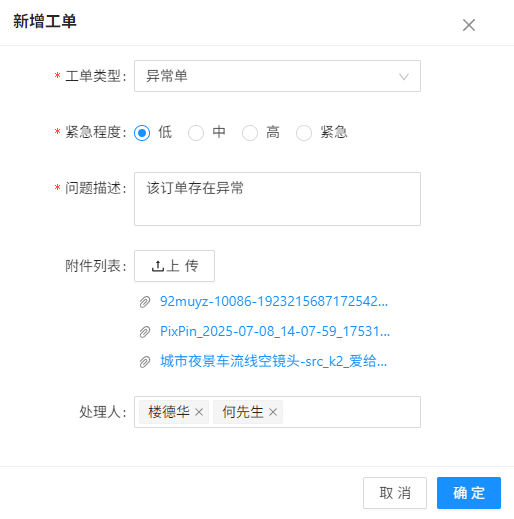The width and height of the screenshot is (514, 519).
Task: Expand the 工单类型 dropdown arrow
Action: 404,77
